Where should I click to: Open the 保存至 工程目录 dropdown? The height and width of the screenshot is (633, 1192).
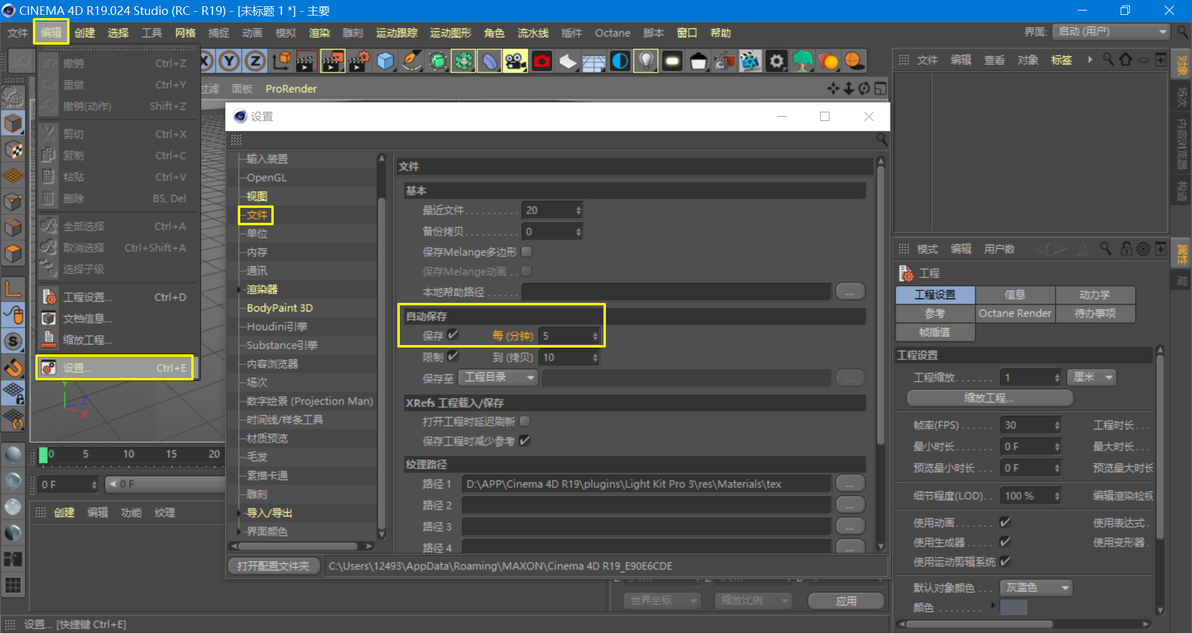pos(498,378)
